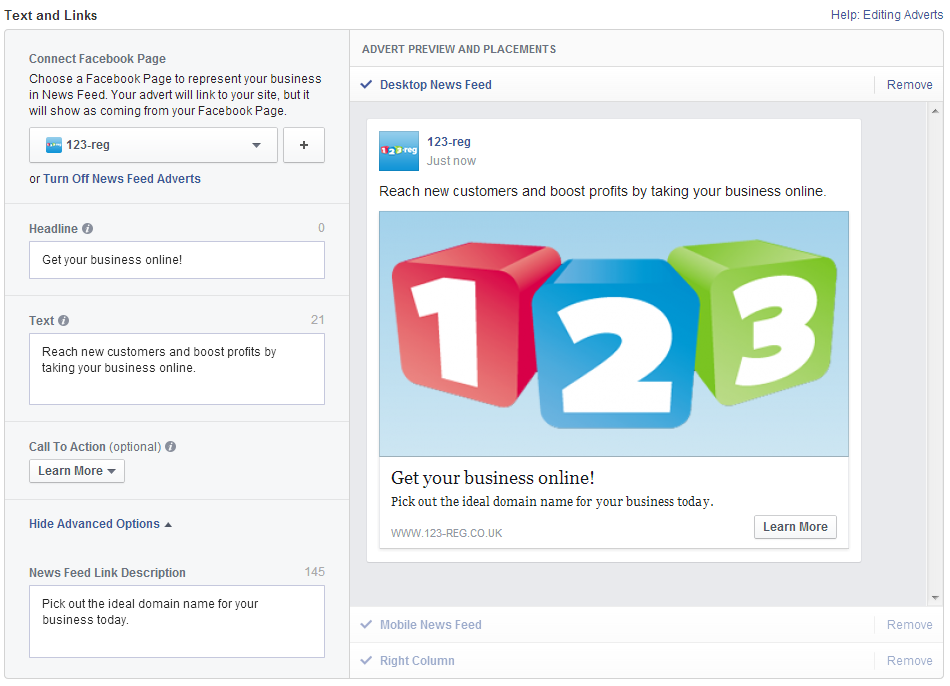Remove the Right Column placement
The image size is (950, 686).
point(909,661)
